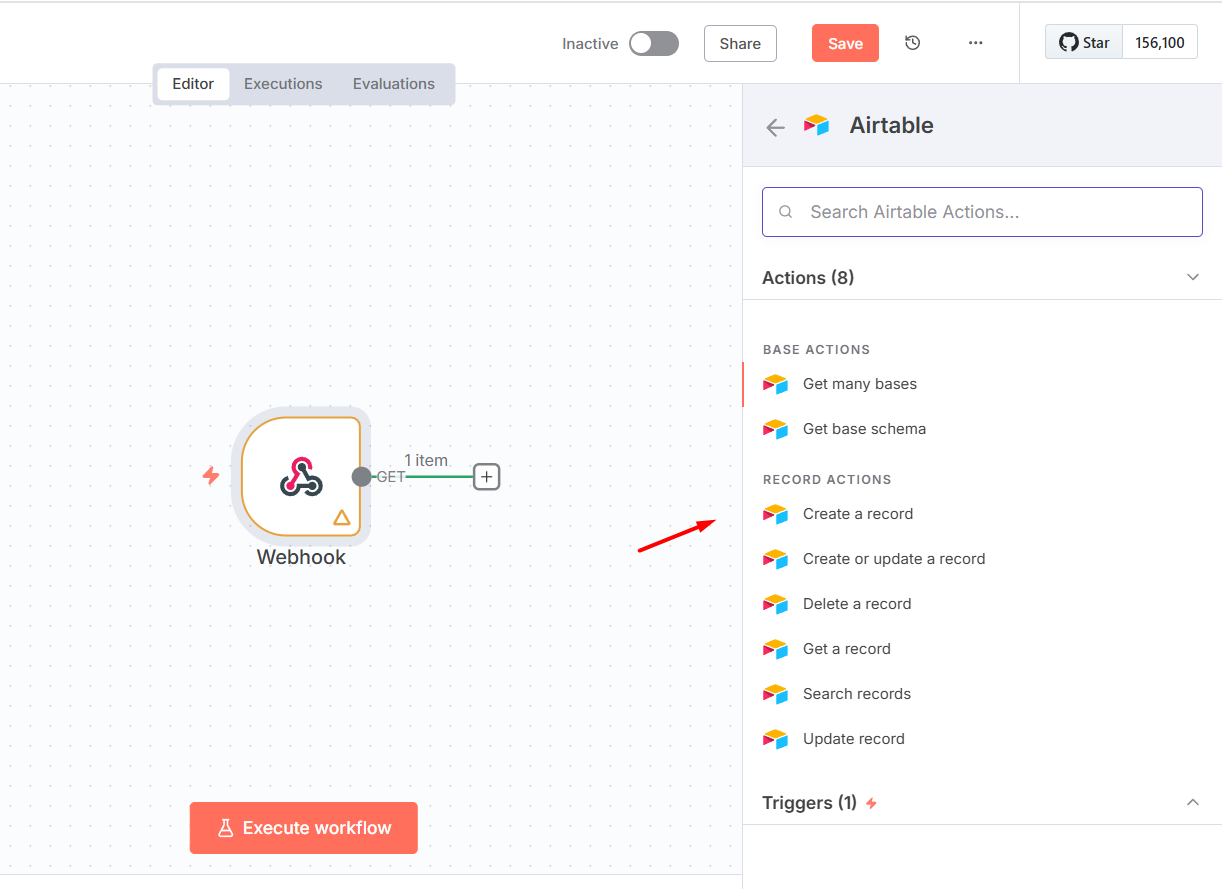Select the Create a record action
Image resolution: width=1222 pixels, height=889 pixels.
(x=857, y=513)
